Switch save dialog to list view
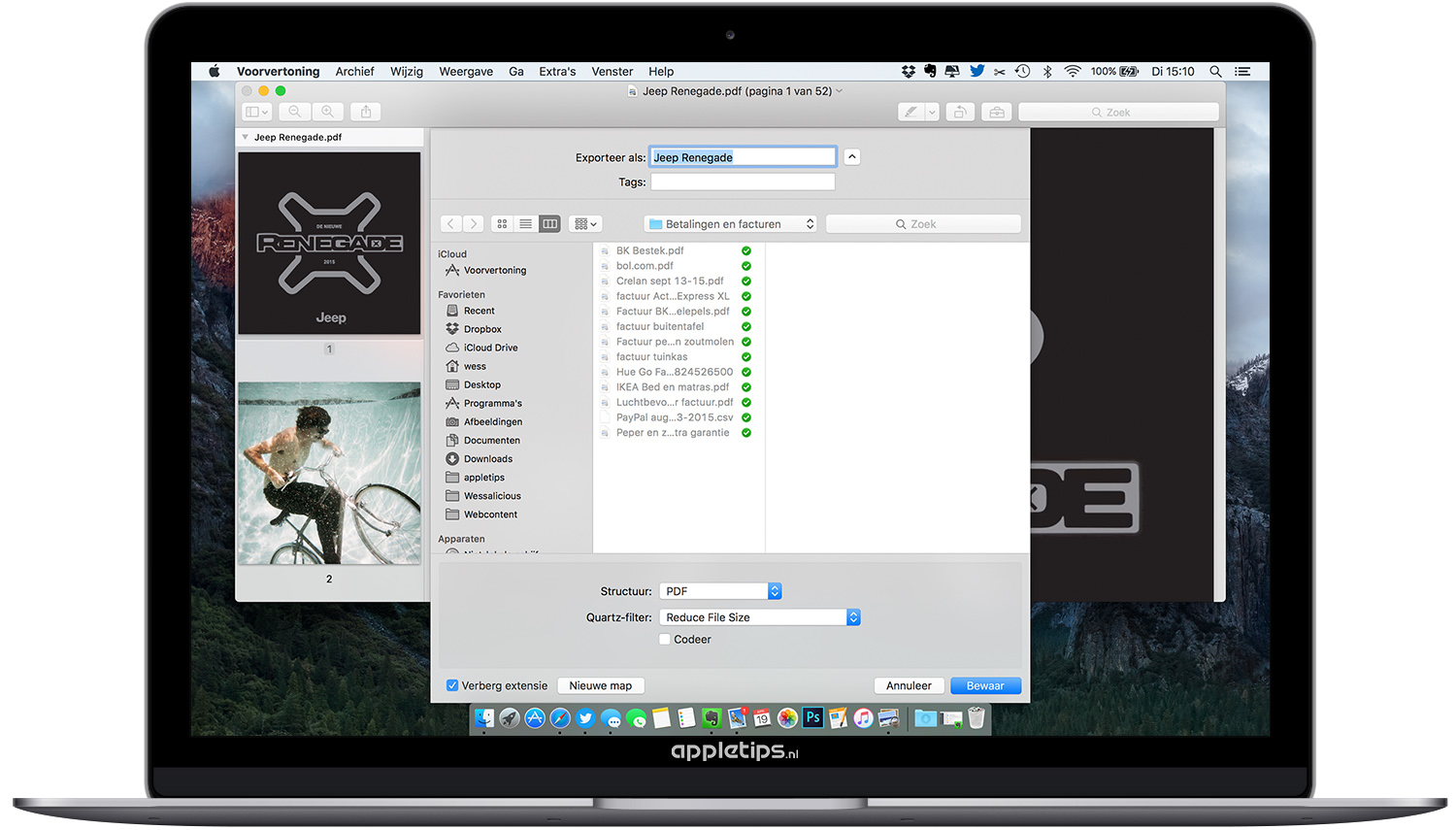Viewport: 1456px width, 830px height. pyautogui.click(x=525, y=224)
